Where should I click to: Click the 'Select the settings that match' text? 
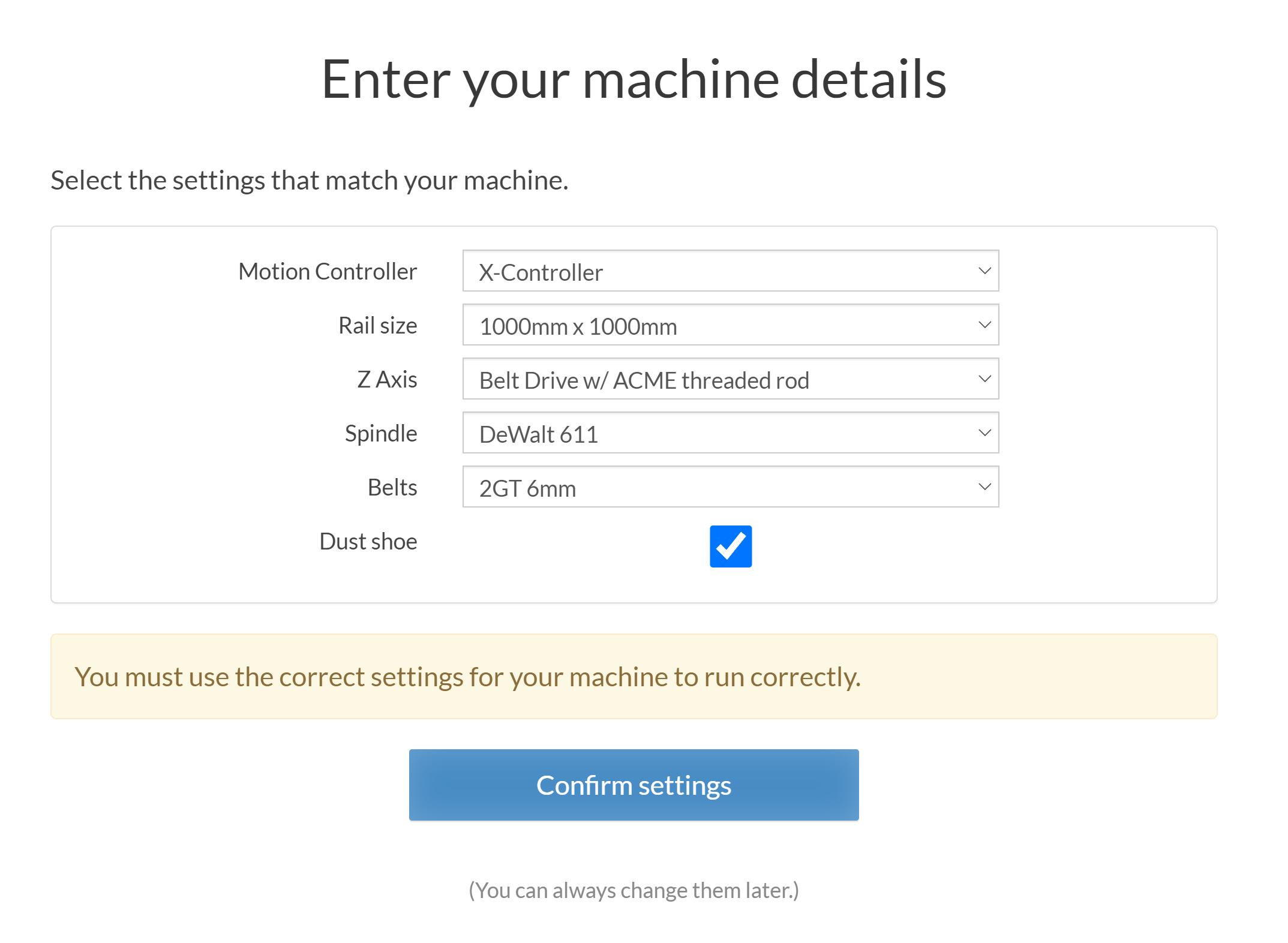click(309, 181)
